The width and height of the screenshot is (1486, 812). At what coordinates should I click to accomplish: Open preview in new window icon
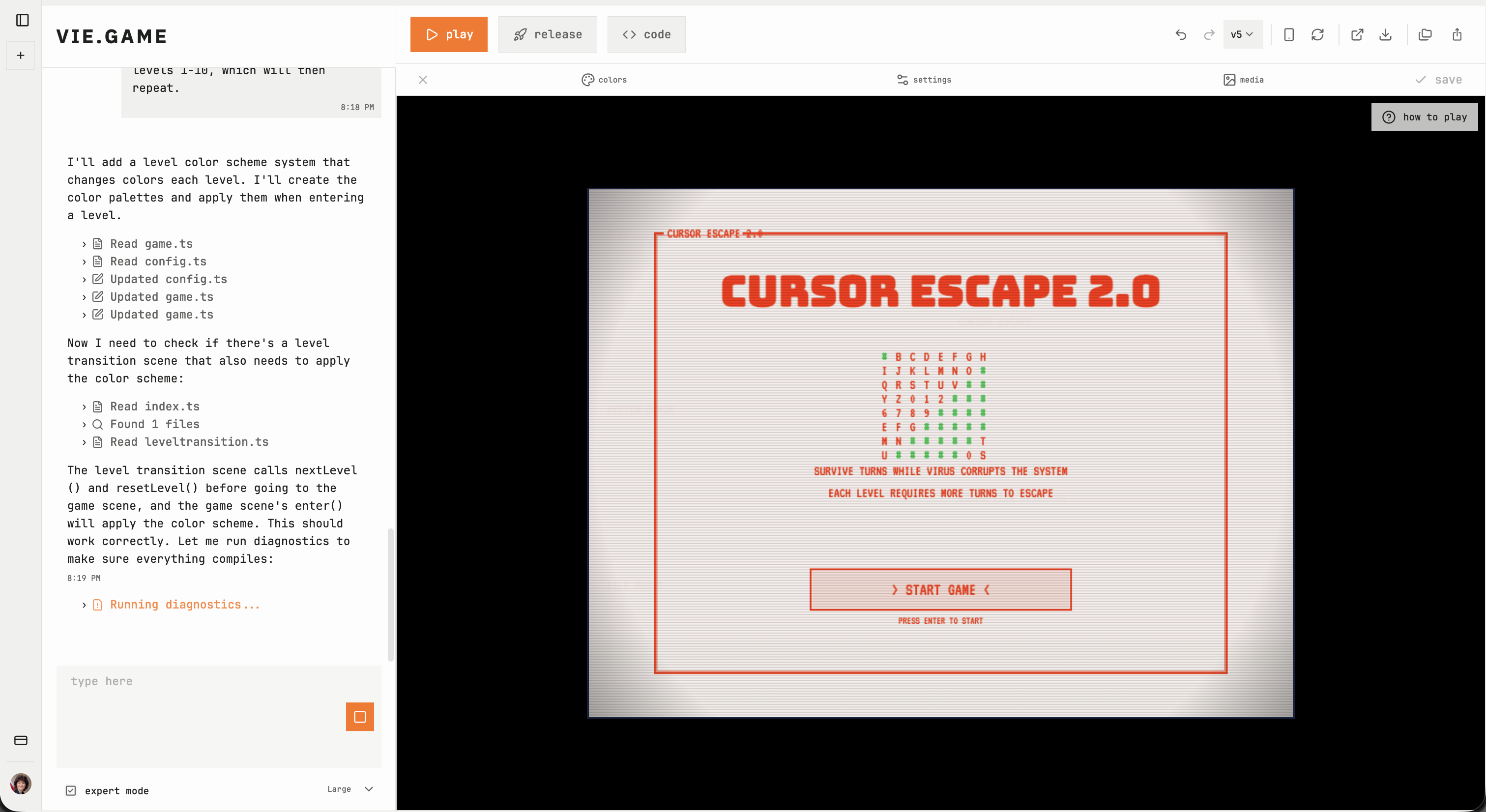coord(1357,34)
